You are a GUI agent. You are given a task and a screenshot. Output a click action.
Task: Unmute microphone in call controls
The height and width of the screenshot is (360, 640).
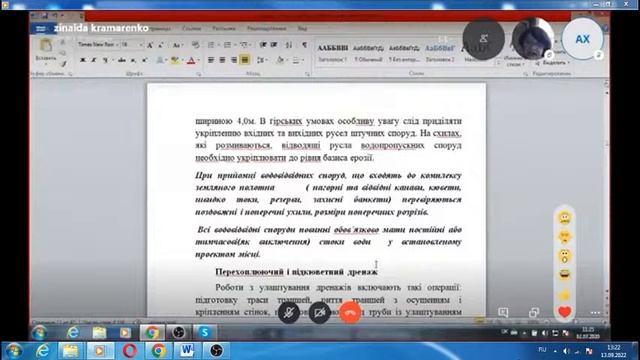[289, 313]
